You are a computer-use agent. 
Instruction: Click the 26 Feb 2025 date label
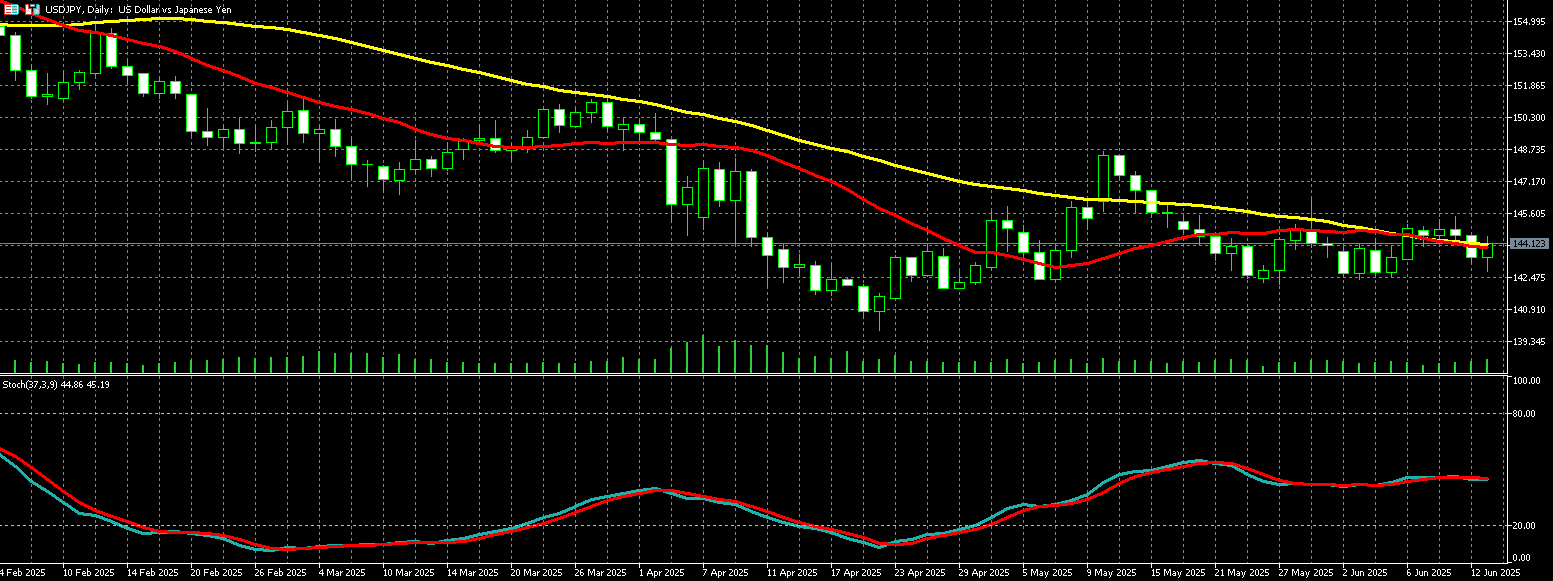click(x=281, y=574)
